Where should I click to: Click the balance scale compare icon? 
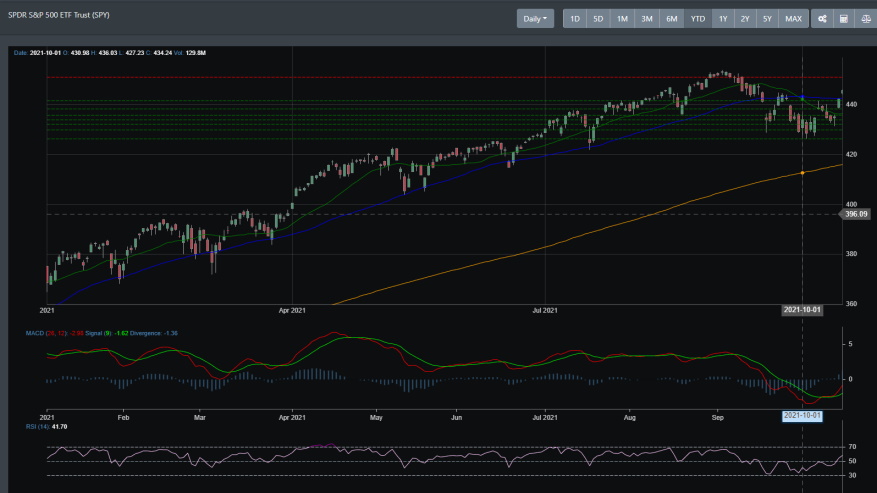coord(866,18)
